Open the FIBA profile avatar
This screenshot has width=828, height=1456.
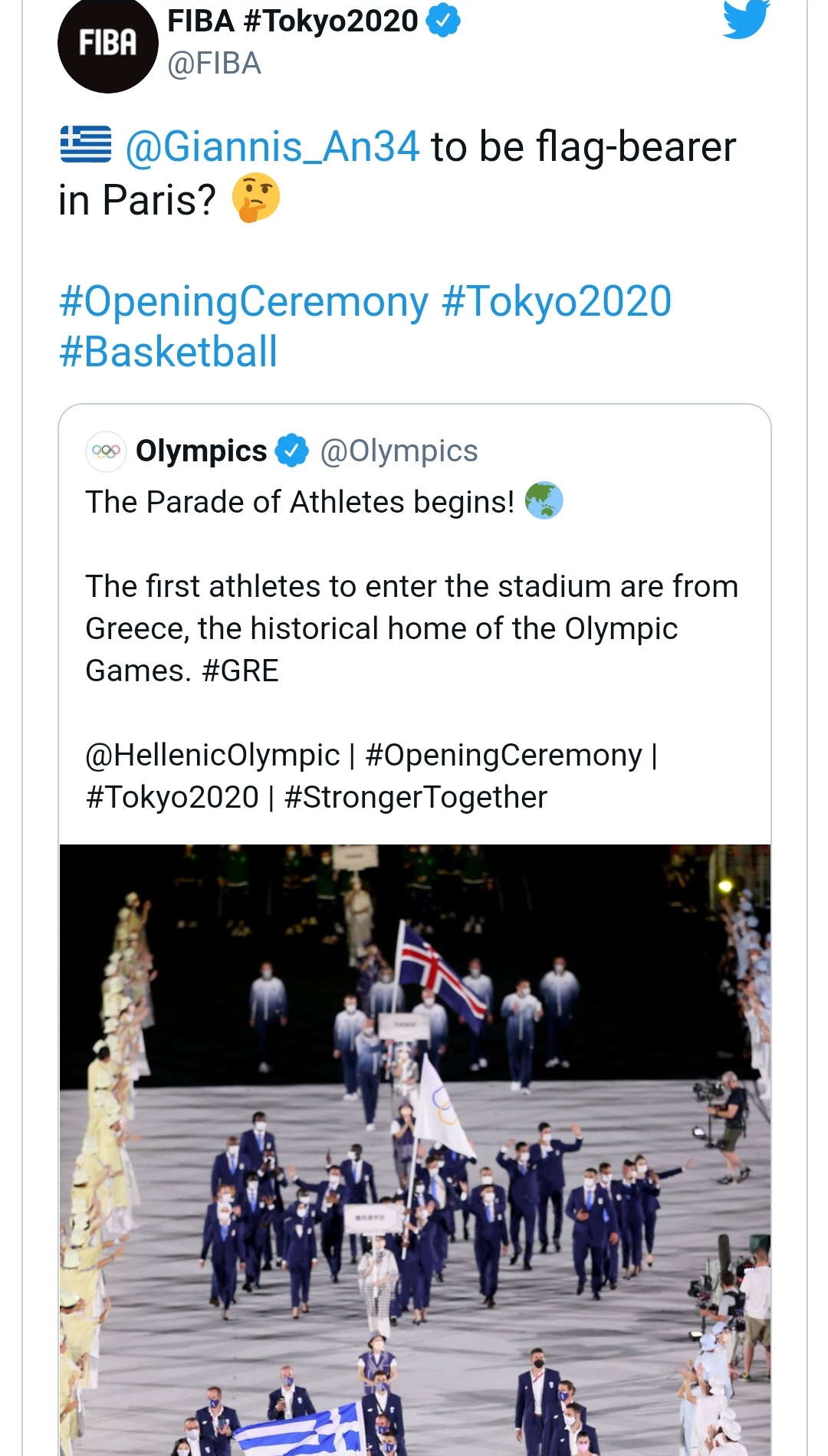pyautogui.click(x=107, y=44)
